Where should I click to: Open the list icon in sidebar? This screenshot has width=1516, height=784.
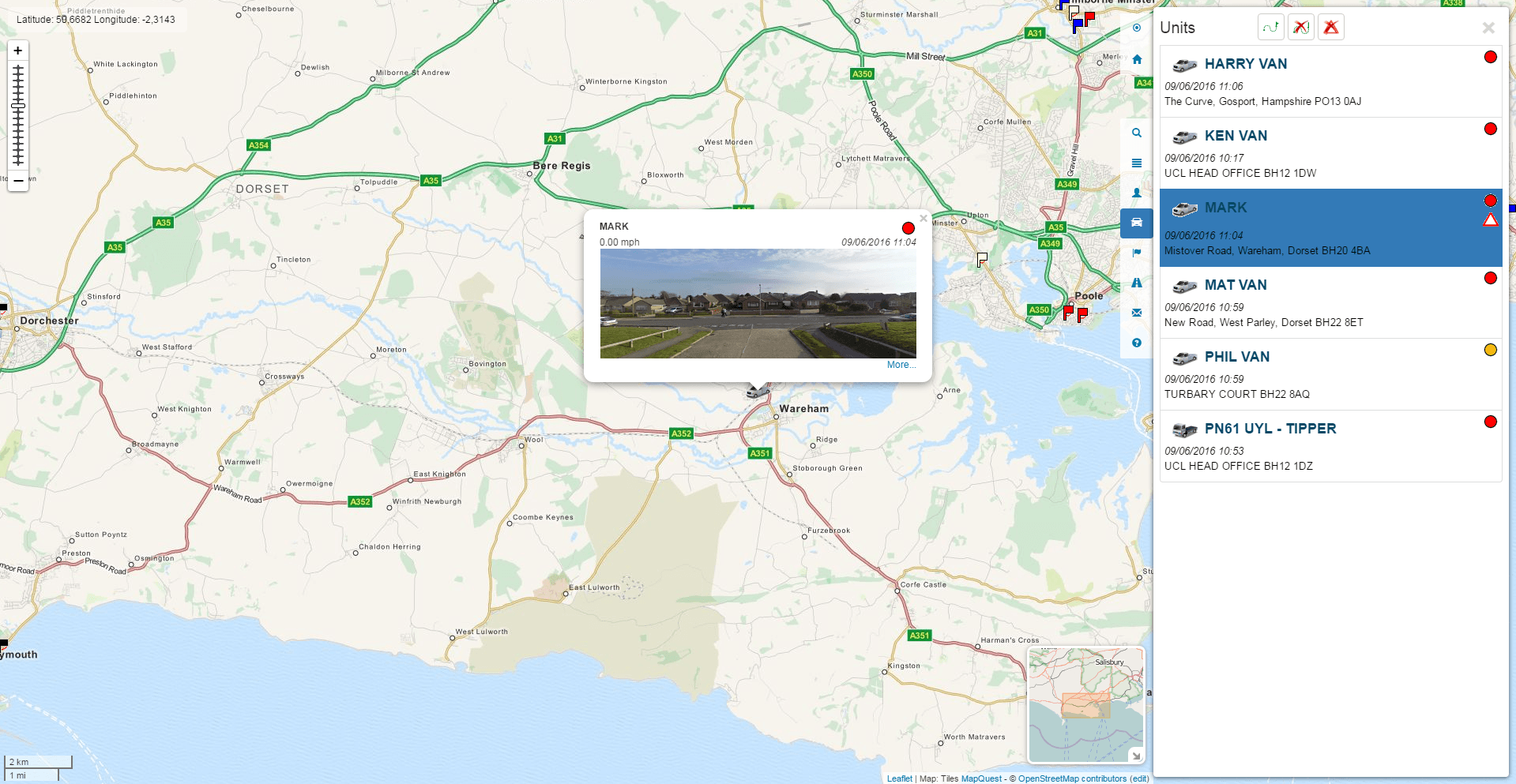[x=1136, y=163]
